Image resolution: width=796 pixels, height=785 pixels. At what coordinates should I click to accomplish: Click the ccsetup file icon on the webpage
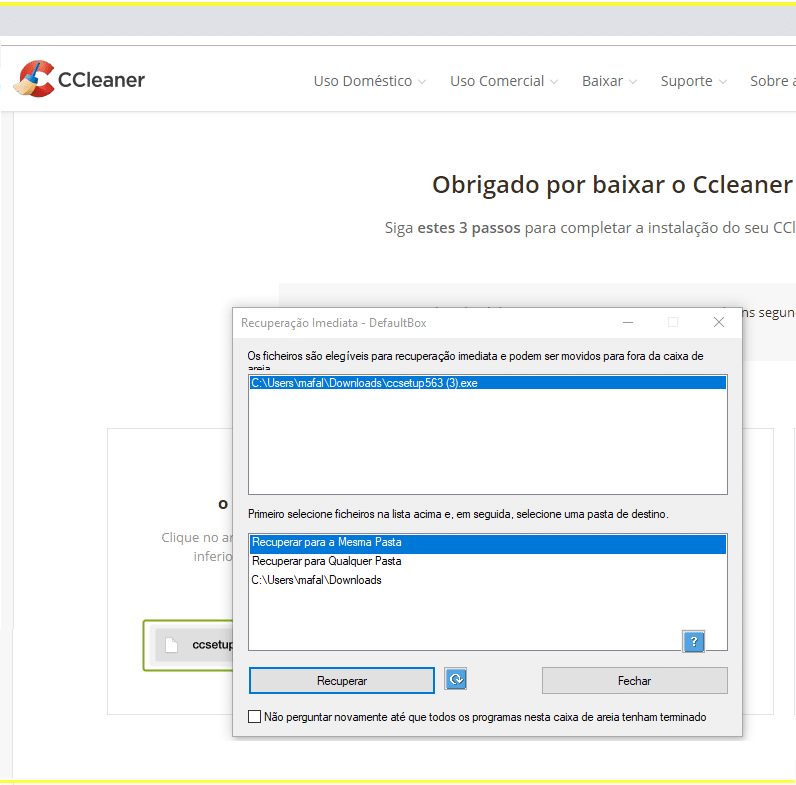(172, 645)
